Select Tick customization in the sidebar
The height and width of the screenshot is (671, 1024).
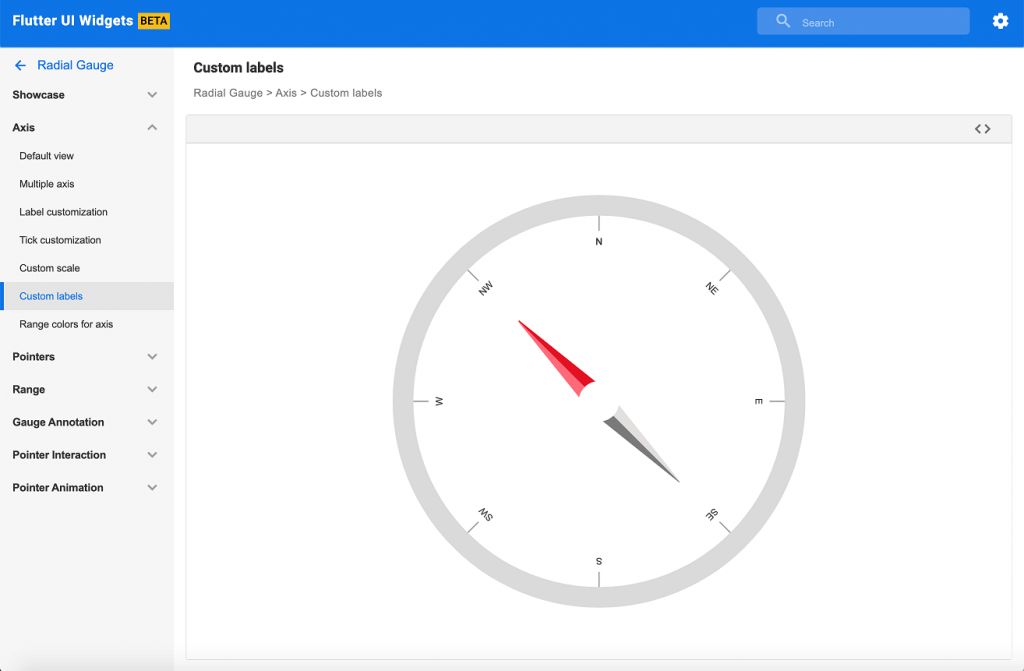point(60,240)
